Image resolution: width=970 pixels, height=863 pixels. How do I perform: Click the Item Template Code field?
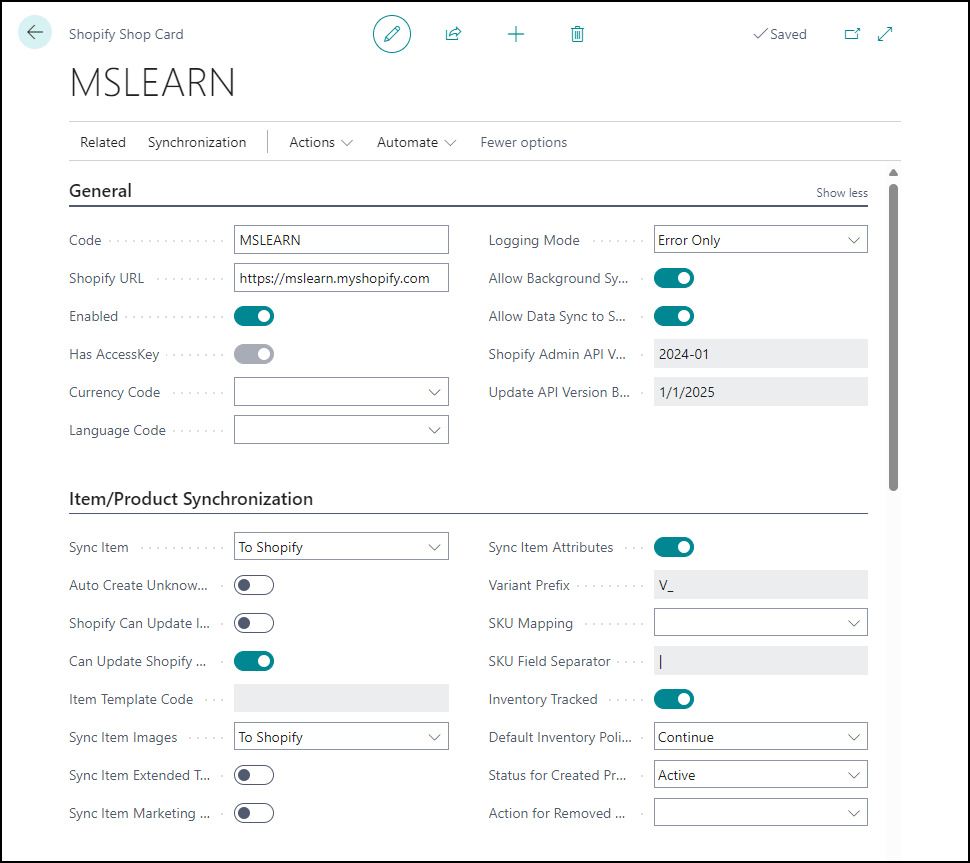pyautogui.click(x=341, y=698)
